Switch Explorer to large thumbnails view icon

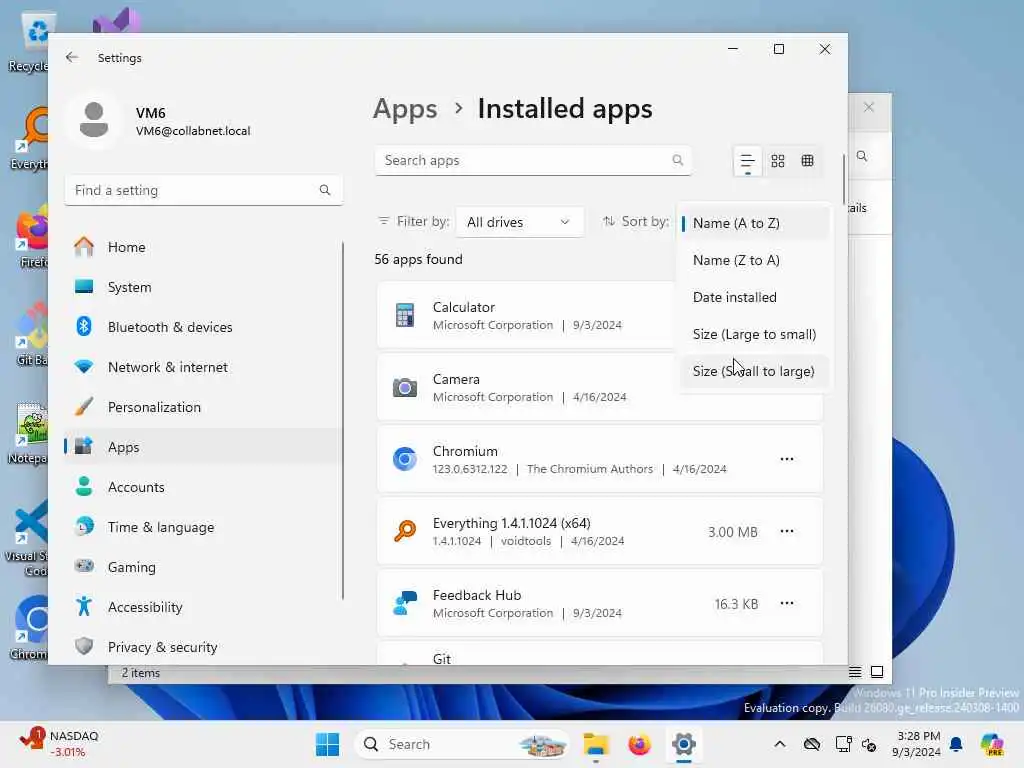click(x=877, y=672)
